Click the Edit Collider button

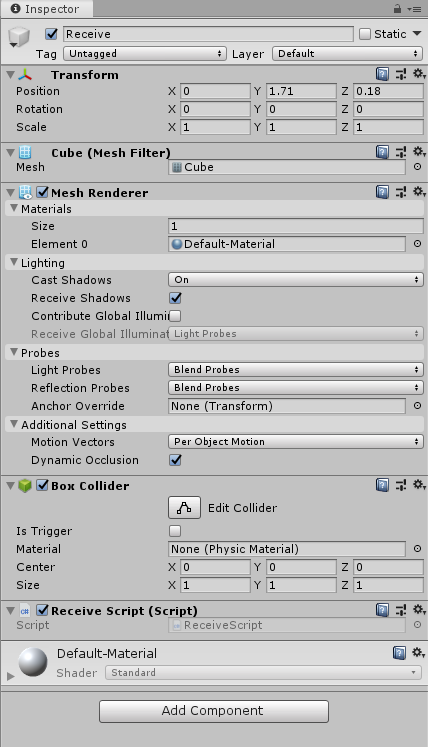184,508
